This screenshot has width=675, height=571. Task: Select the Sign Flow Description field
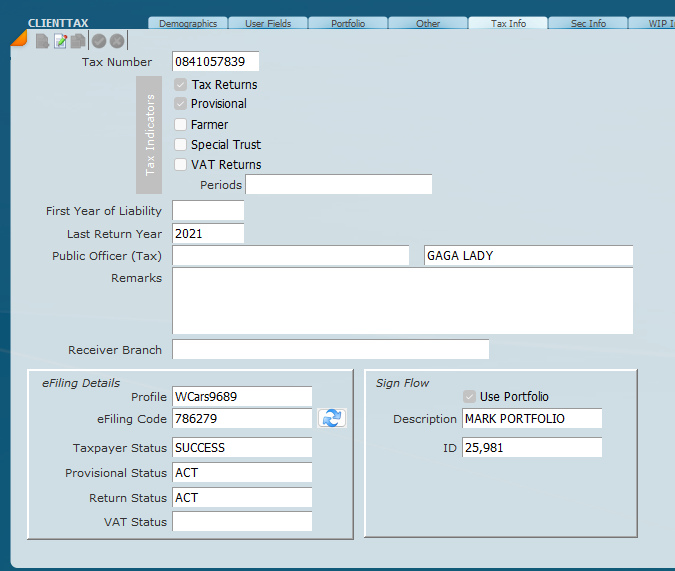point(532,419)
